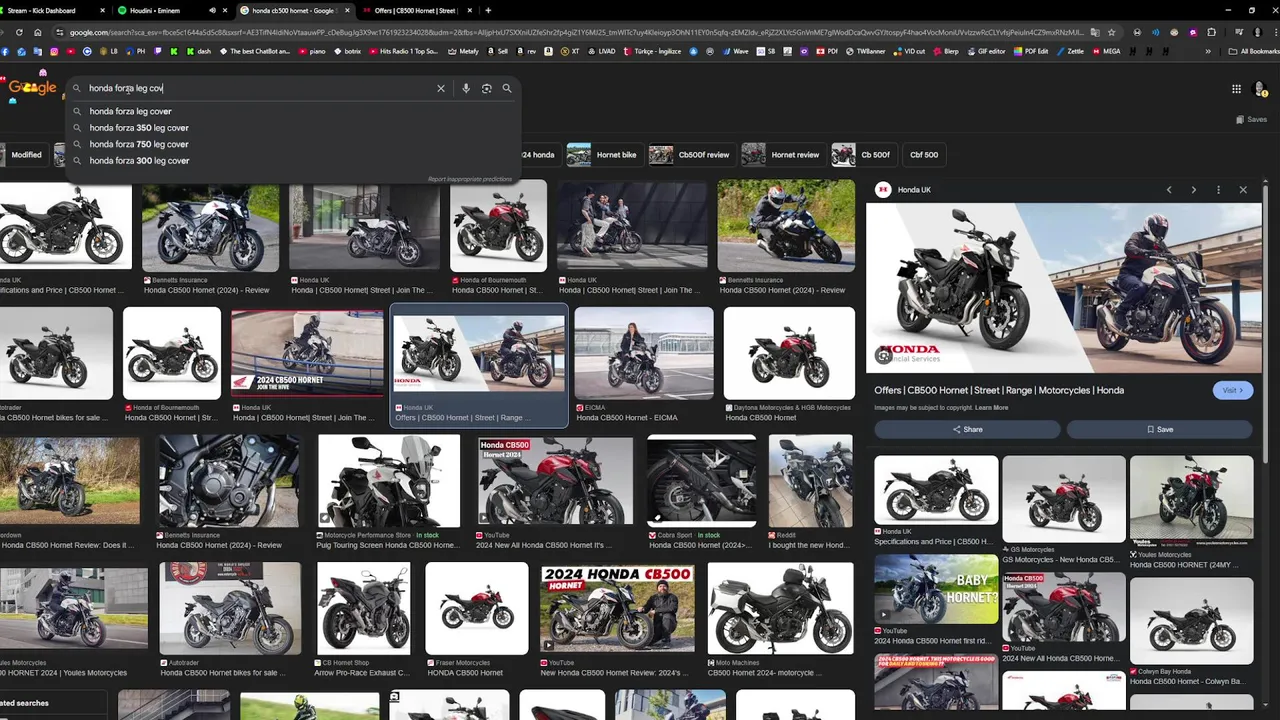Screen dimensions: 1280x720
Task: Open Arrow Pro-Race Exhaust thumbnail
Action: (363, 608)
